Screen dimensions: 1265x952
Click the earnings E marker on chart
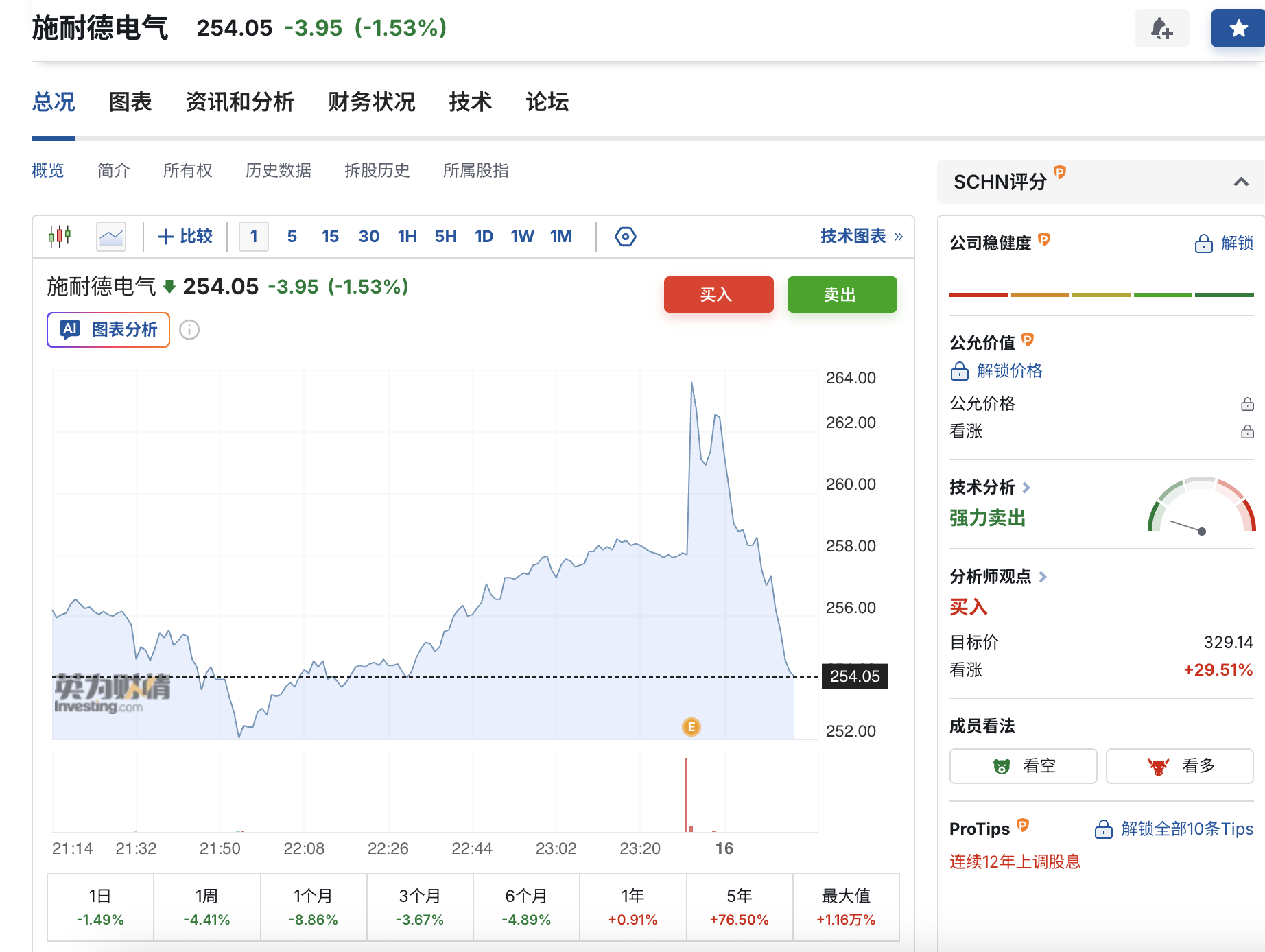point(691,727)
